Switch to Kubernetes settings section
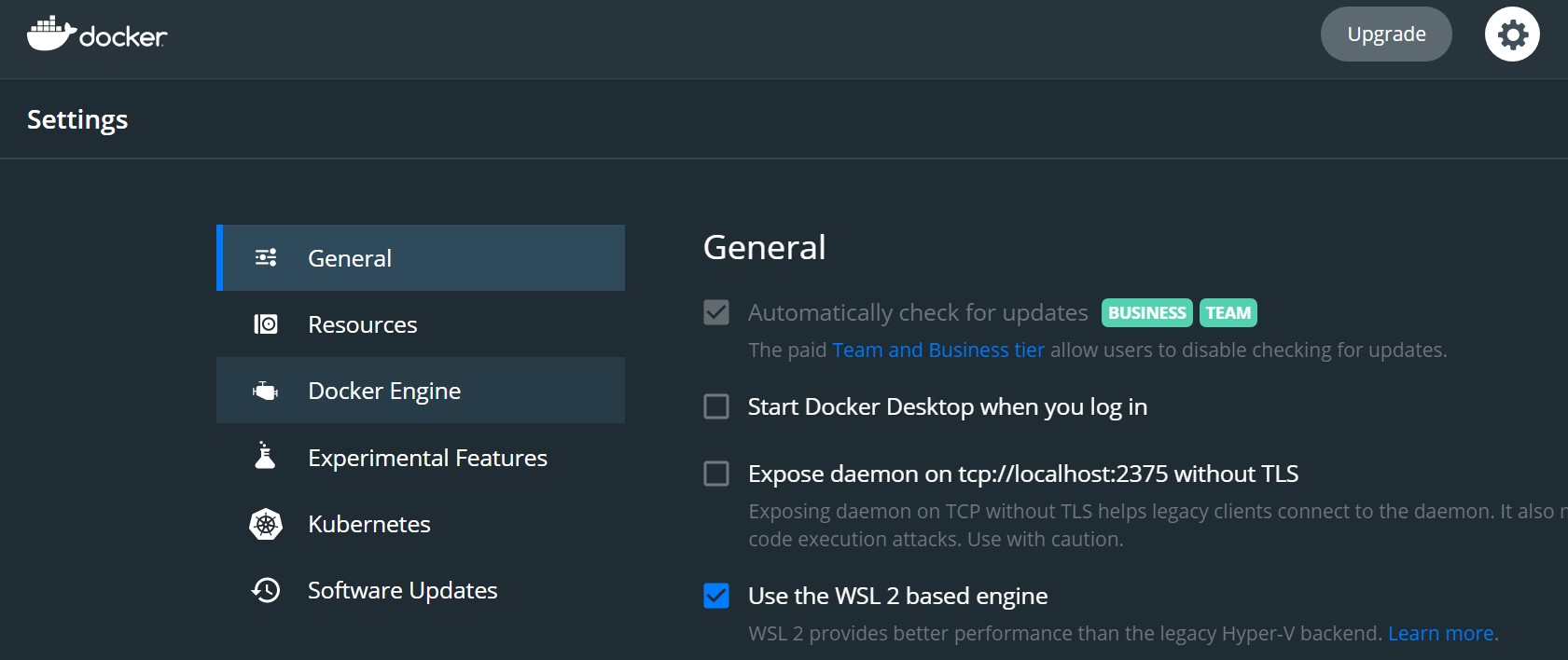Screen dimensions: 1568x660 pyautogui.click(x=369, y=524)
